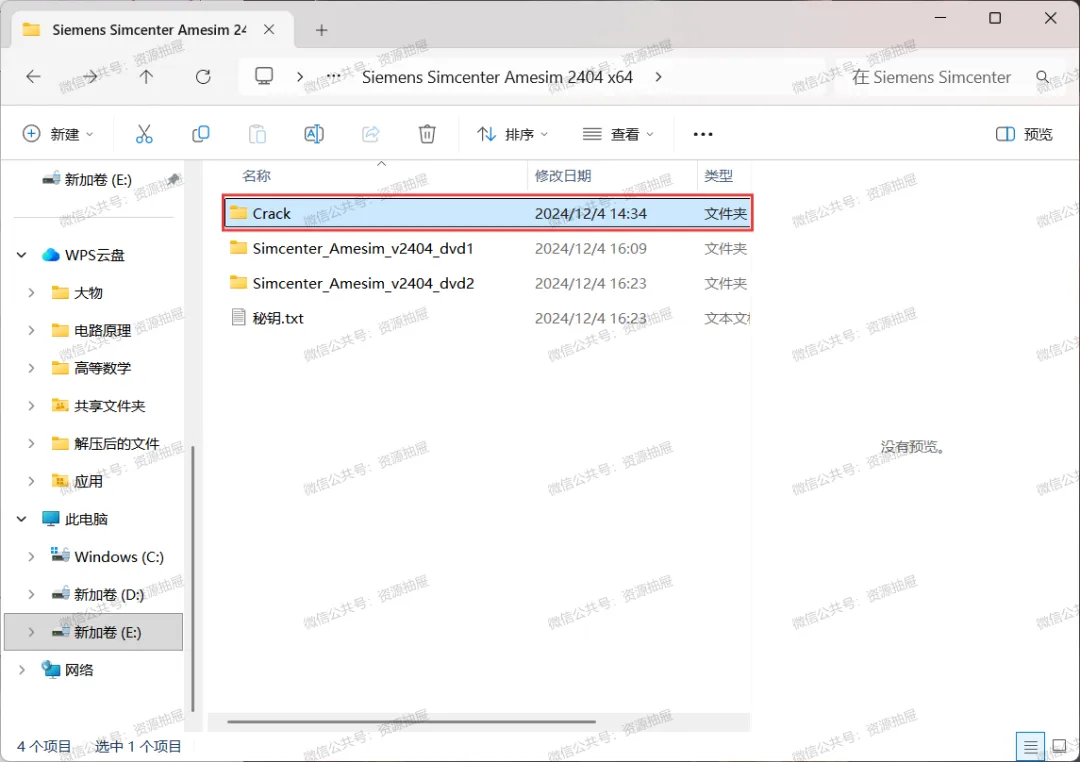Click the horizontal scrollbar under file list
1080x762 pixels.
411,721
